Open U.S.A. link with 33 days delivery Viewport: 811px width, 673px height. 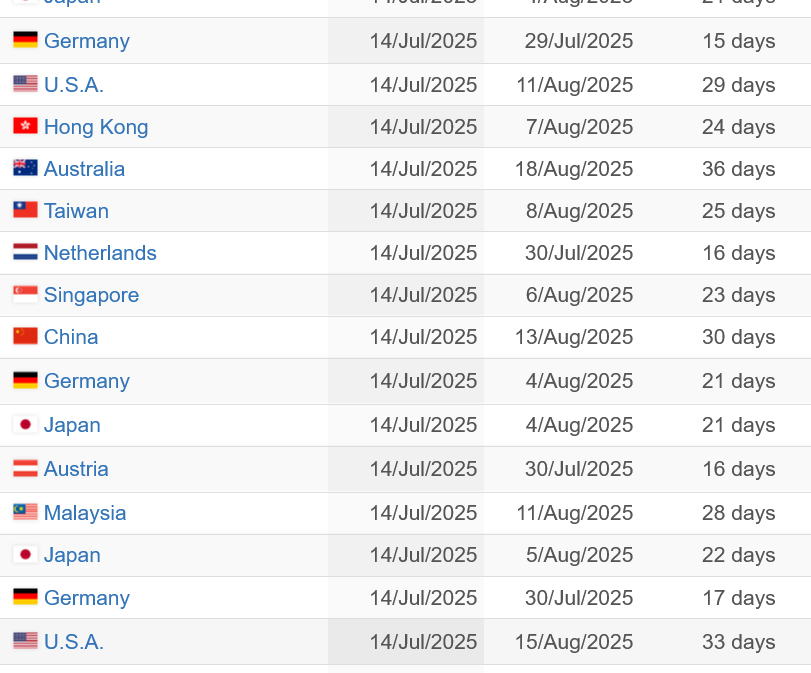74,641
